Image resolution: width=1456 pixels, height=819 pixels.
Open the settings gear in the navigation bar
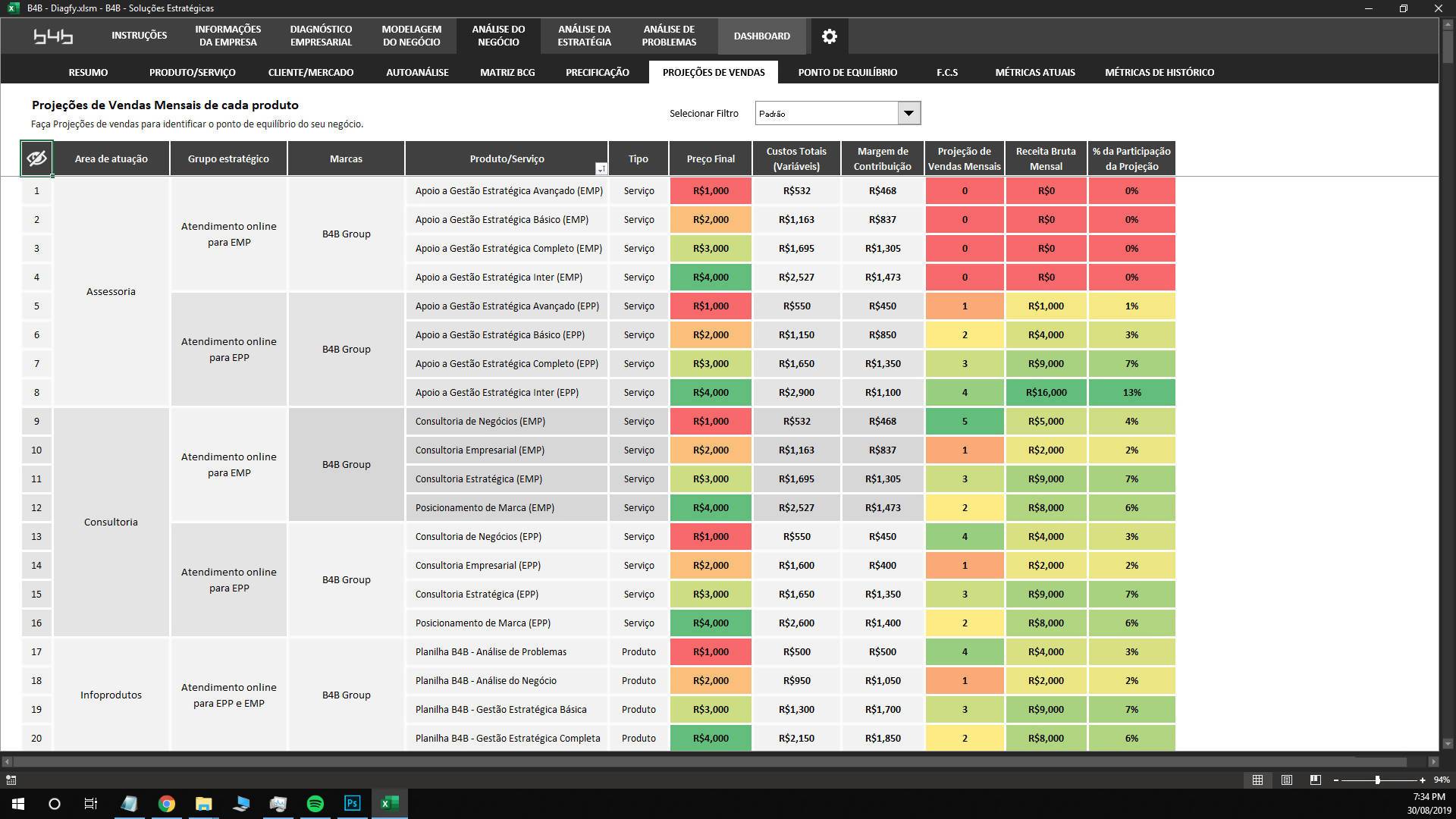[829, 36]
